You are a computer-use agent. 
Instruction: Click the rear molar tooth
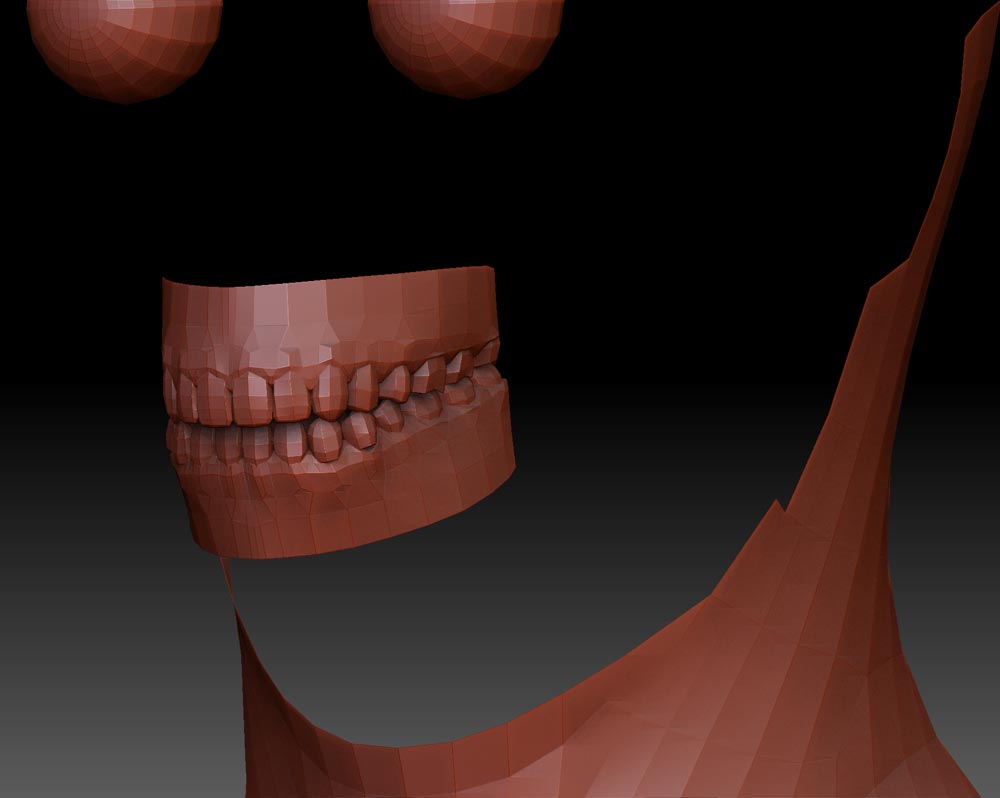[x=470, y=370]
